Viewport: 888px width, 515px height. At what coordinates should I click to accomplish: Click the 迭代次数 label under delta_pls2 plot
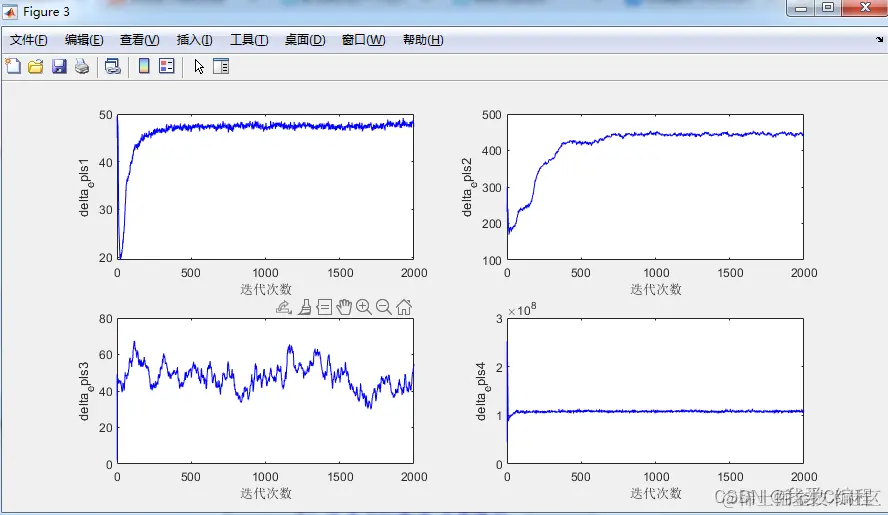[656, 290]
